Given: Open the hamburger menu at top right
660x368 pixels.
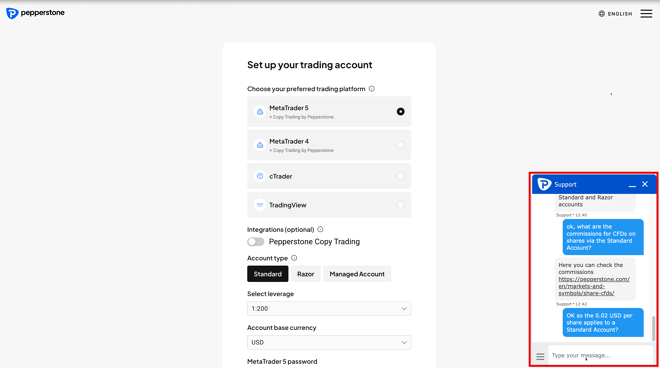Looking at the screenshot, I should point(646,13).
